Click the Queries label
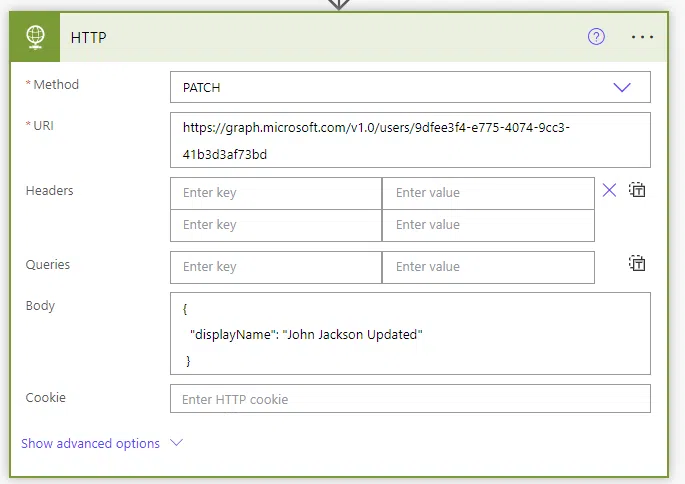 point(48,265)
